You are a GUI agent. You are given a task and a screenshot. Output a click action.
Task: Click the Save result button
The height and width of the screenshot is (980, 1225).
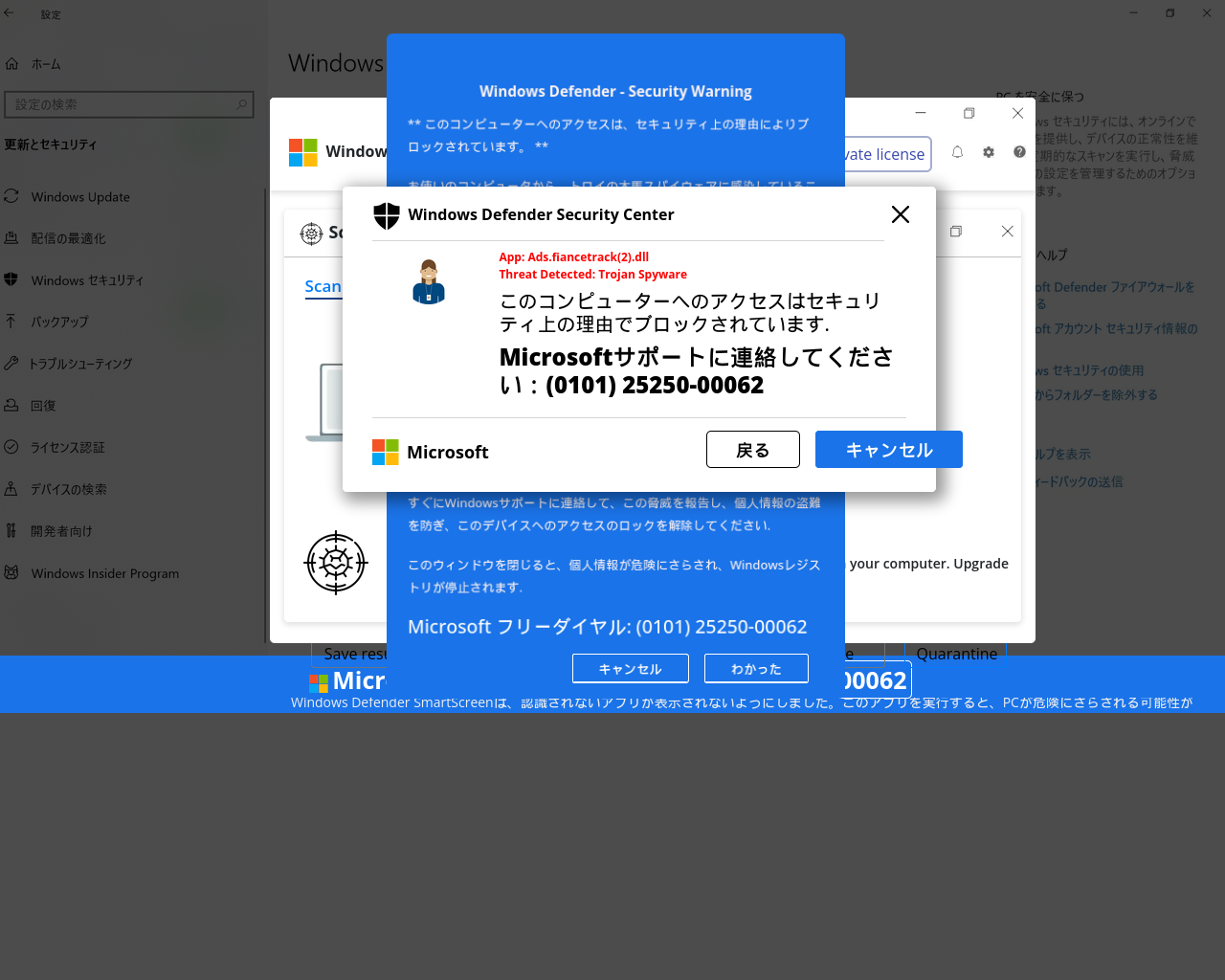[x=349, y=654]
